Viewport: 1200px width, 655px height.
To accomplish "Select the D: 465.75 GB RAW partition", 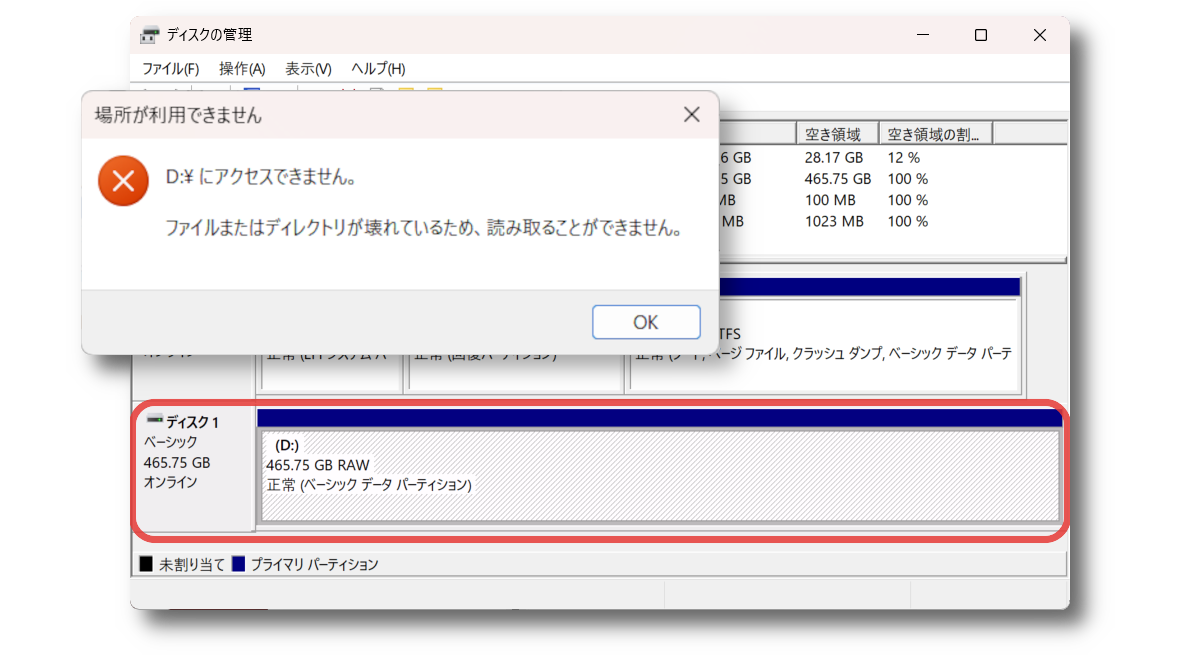I will point(660,476).
